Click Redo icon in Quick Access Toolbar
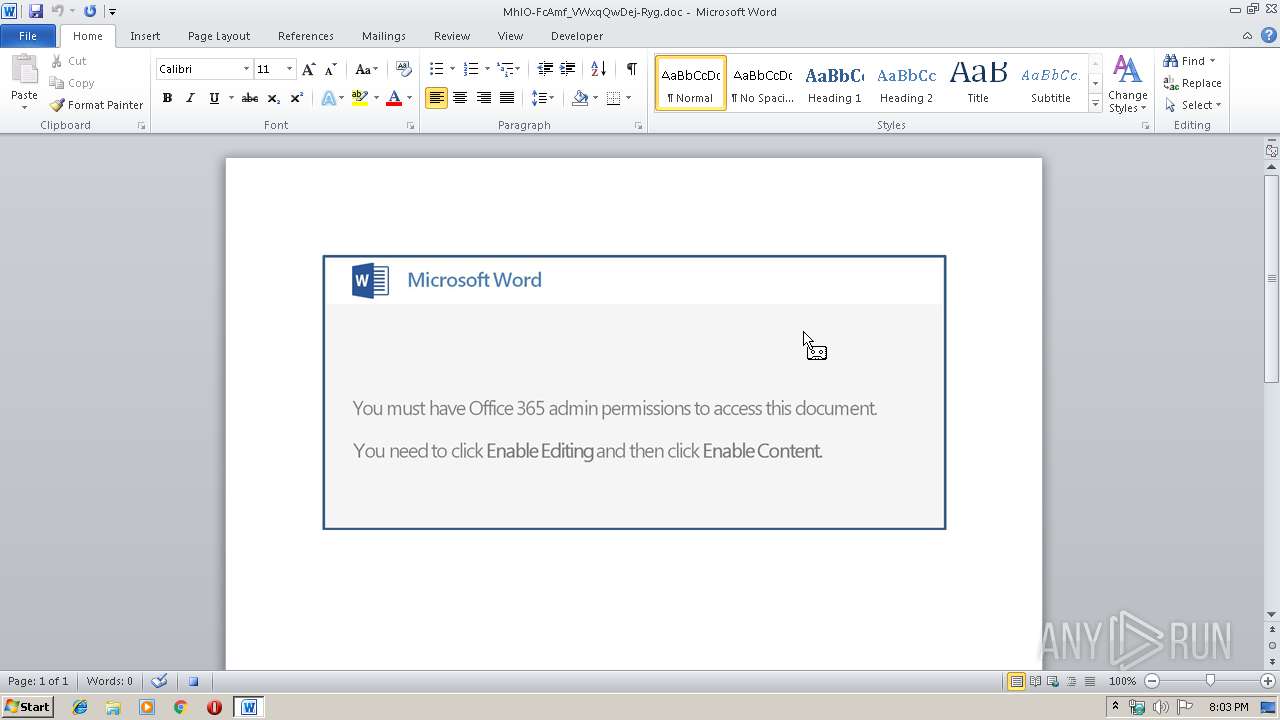 click(90, 11)
